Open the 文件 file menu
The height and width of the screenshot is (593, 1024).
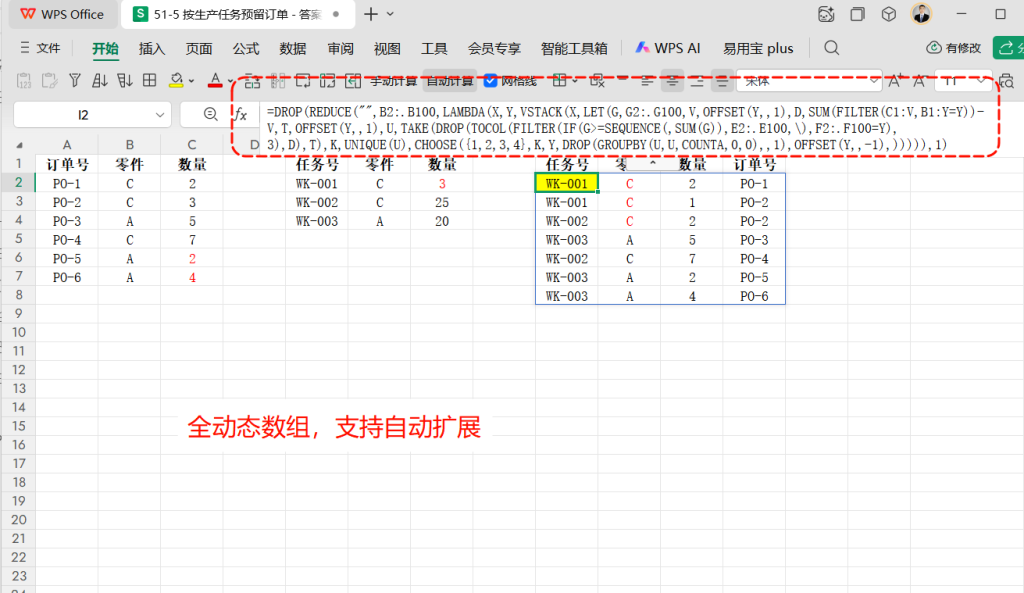click(x=40, y=48)
